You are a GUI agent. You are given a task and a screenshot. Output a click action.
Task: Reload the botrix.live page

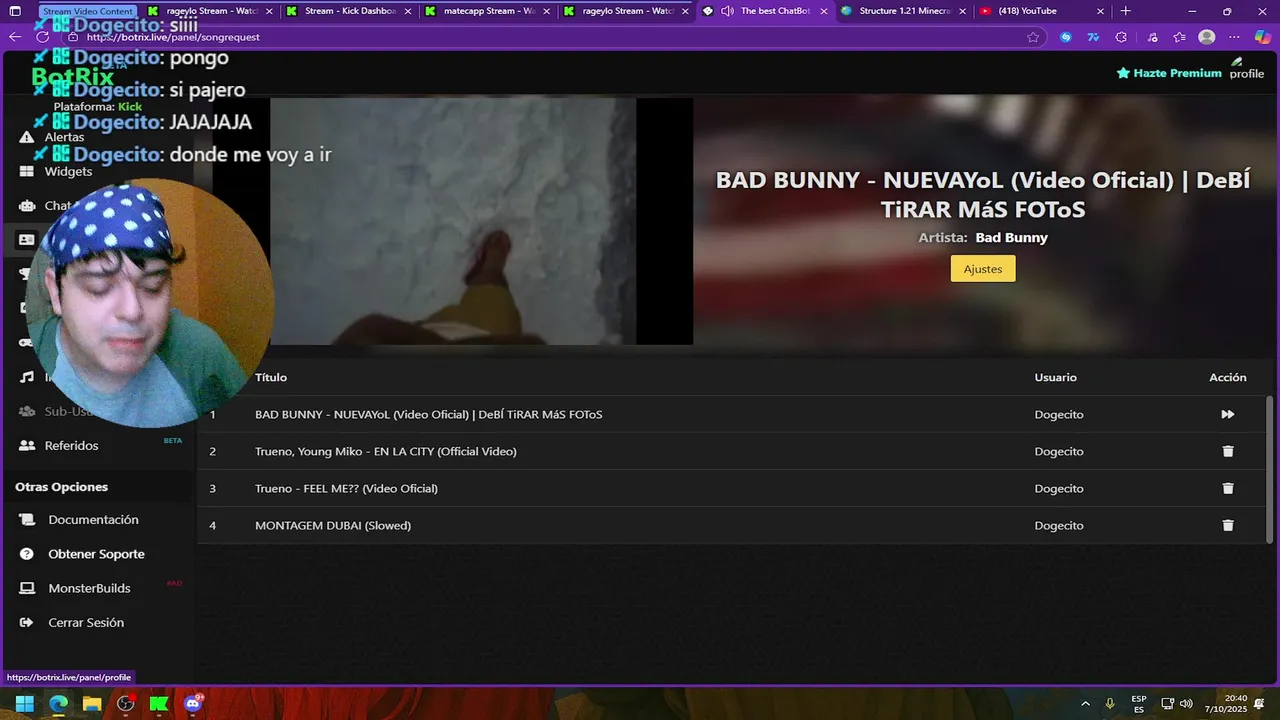pos(42,37)
